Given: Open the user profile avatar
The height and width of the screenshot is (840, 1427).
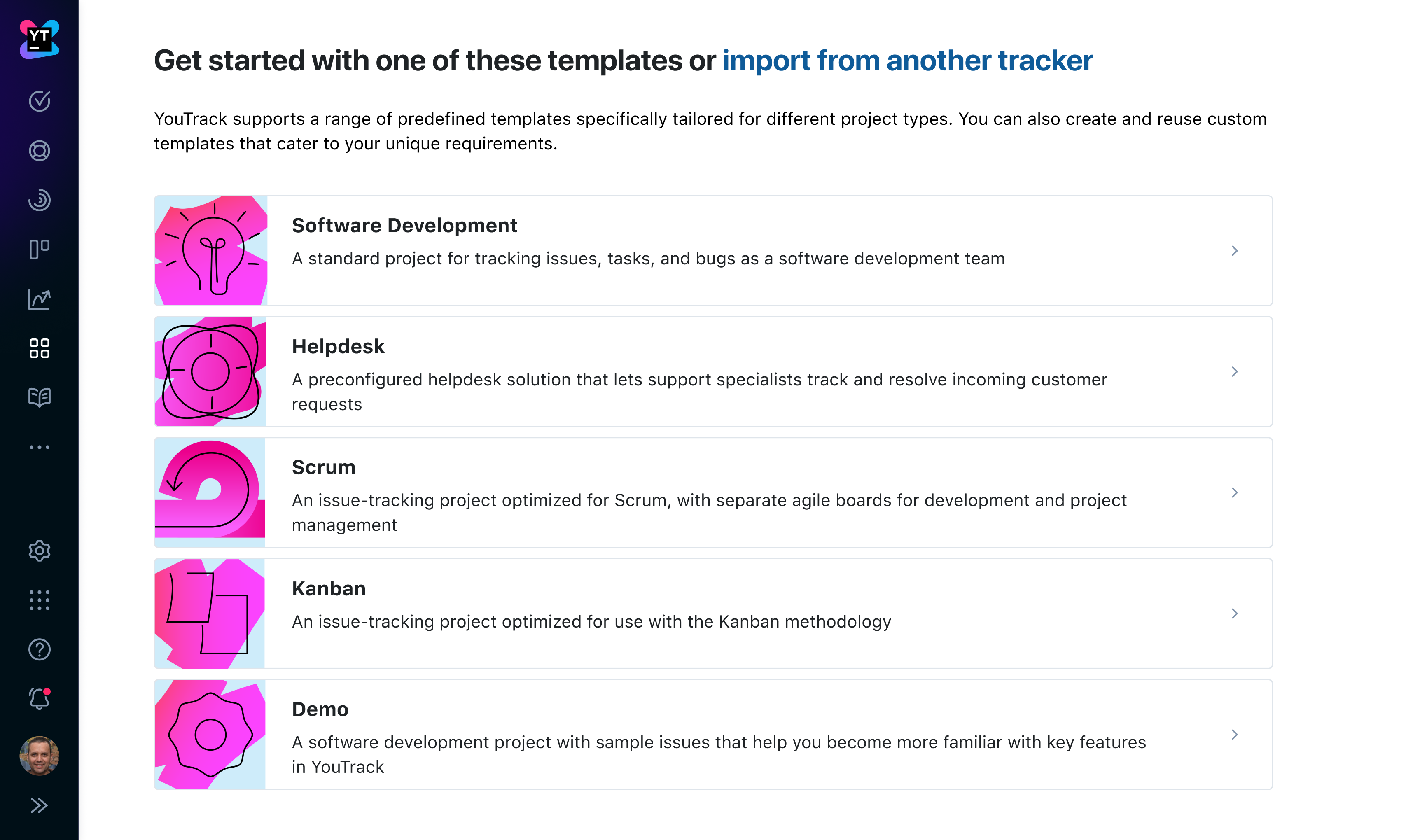Looking at the screenshot, I should point(39,756).
